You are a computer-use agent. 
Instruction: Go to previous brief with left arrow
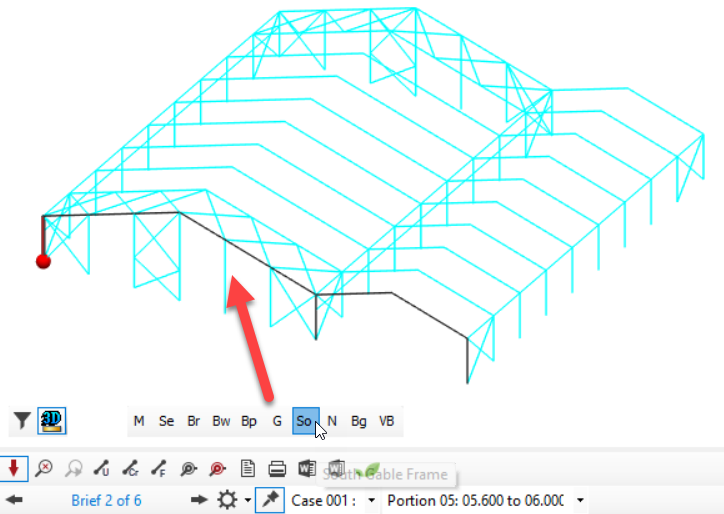[x=14, y=500]
